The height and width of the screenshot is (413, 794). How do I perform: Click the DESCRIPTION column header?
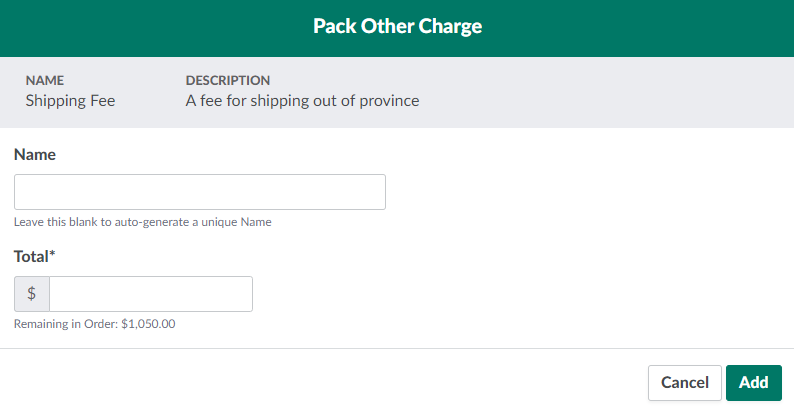click(x=228, y=80)
